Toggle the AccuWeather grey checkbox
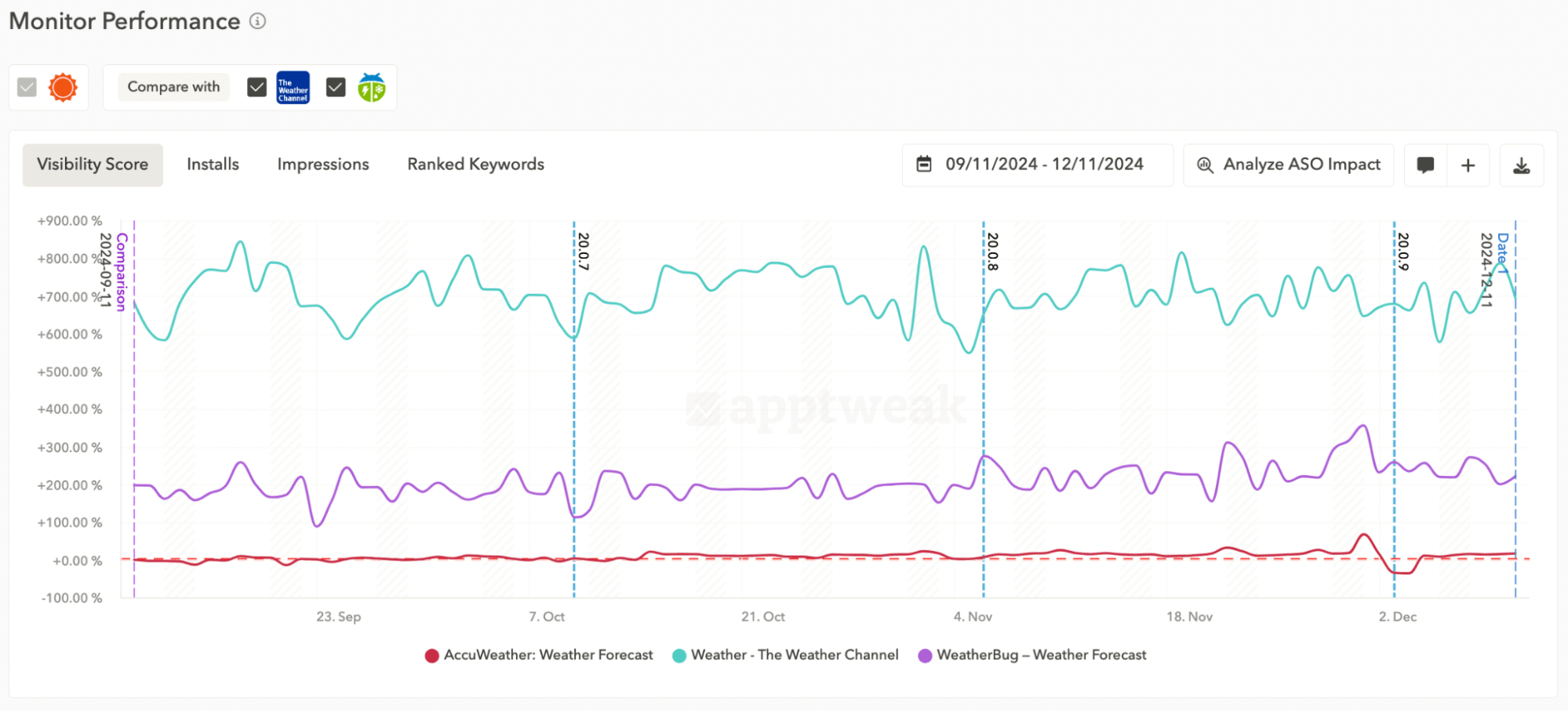Viewport: 1568px width, 711px height. (x=27, y=87)
